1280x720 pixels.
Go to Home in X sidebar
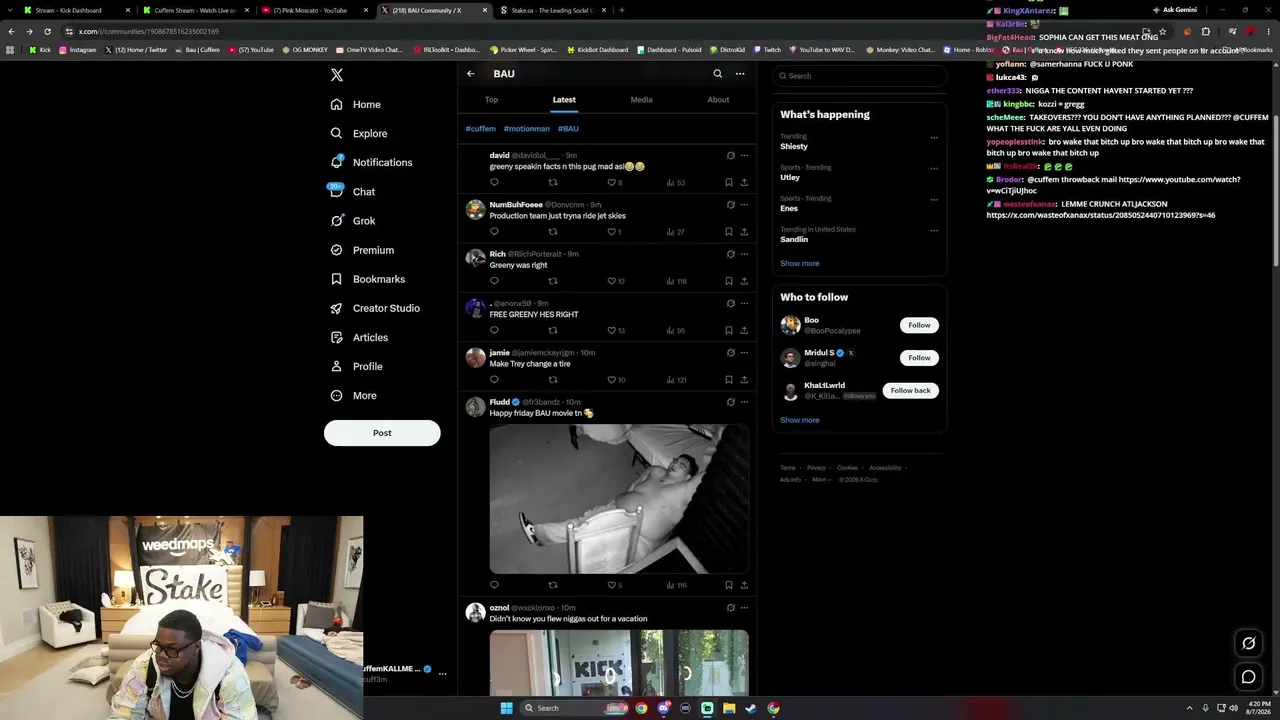point(355,104)
